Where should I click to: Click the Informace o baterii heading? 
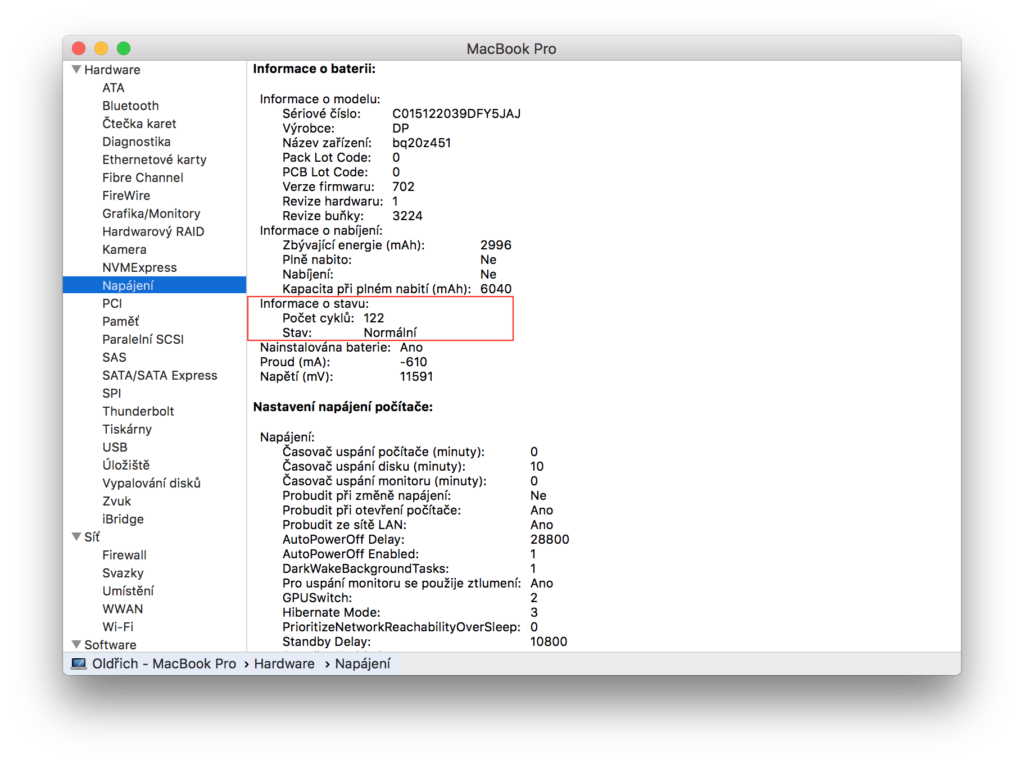point(314,69)
